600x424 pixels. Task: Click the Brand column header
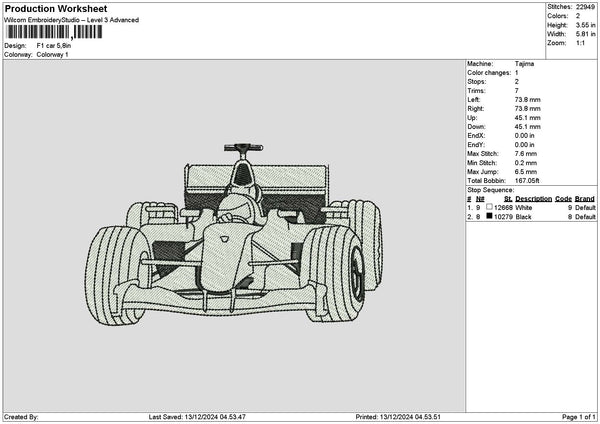(x=585, y=198)
